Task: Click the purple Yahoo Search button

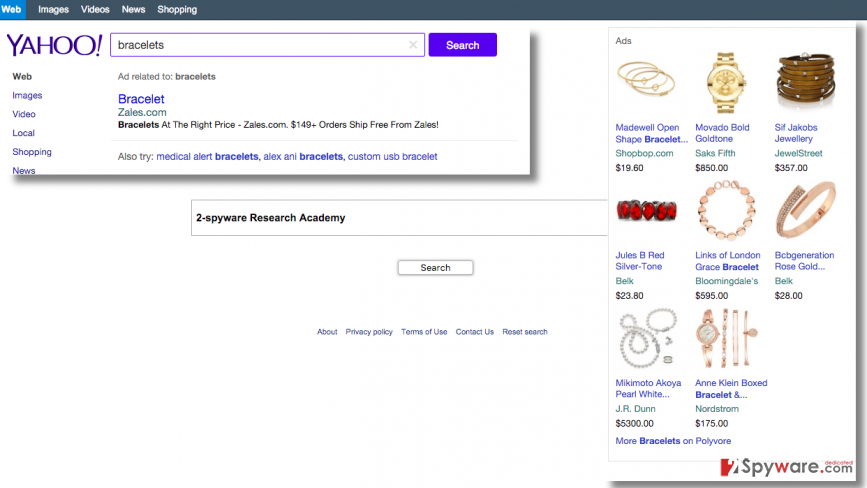Action: [x=462, y=45]
